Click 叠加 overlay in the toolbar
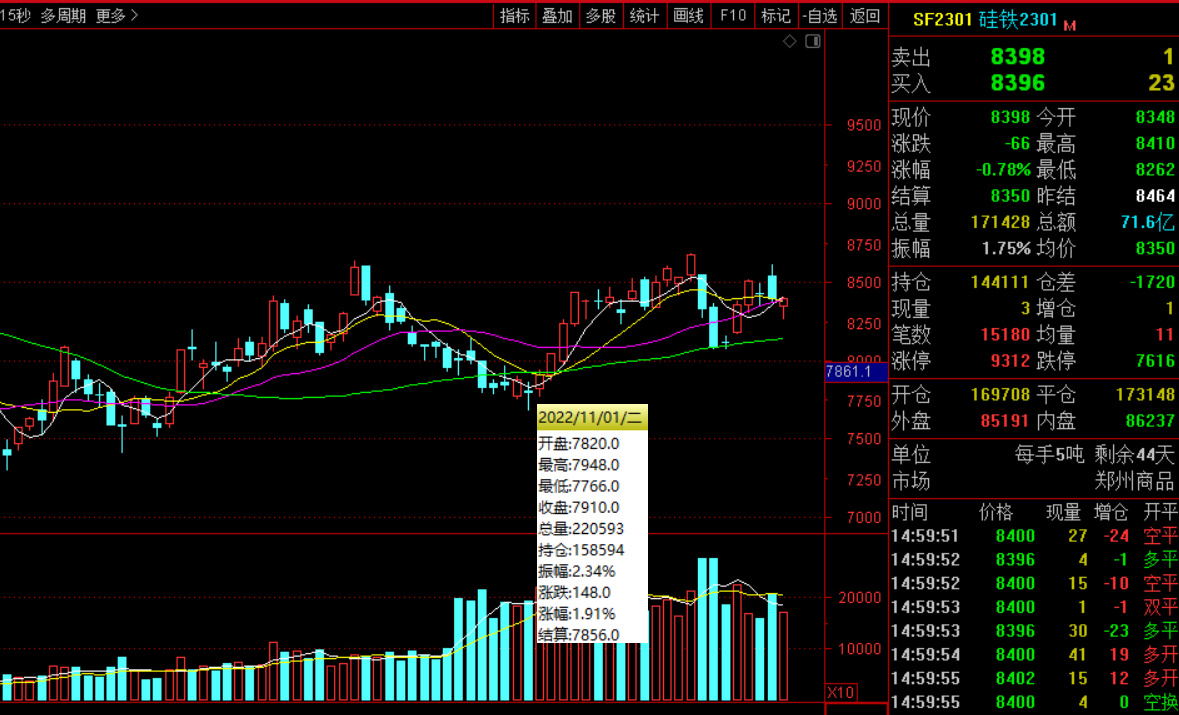The height and width of the screenshot is (715, 1179). click(557, 15)
